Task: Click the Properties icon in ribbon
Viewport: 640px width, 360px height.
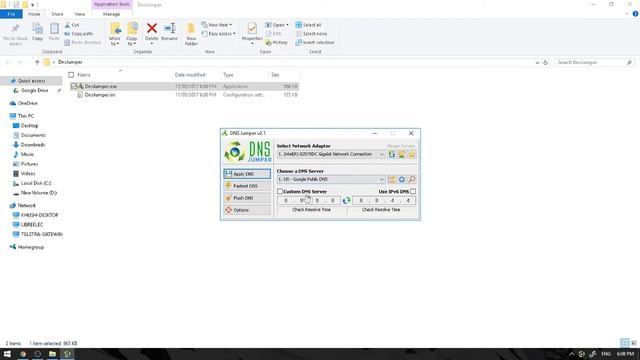Action: click(x=252, y=33)
